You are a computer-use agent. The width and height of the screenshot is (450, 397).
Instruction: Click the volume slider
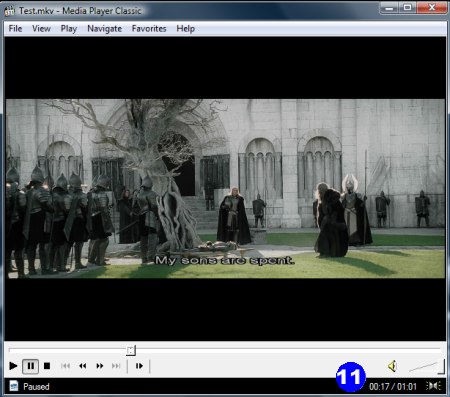[427, 366]
